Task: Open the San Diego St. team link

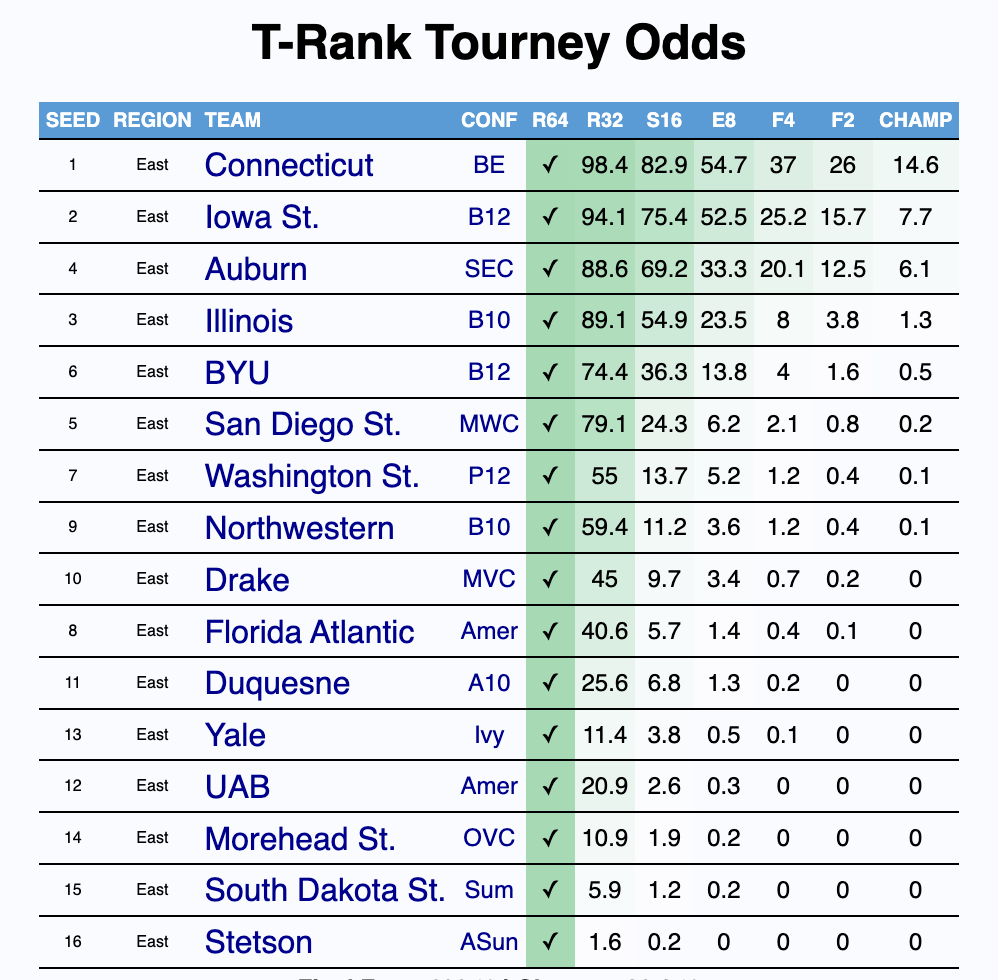Action: coord(303,424)
